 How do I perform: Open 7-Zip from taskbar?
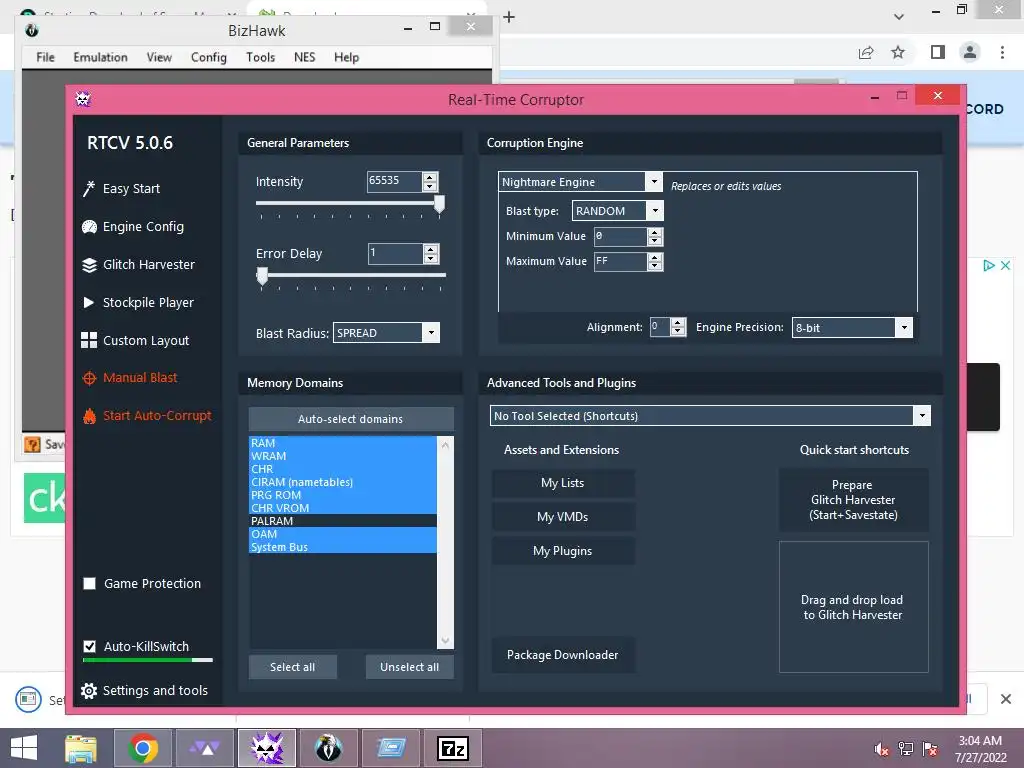click(453, 748)
